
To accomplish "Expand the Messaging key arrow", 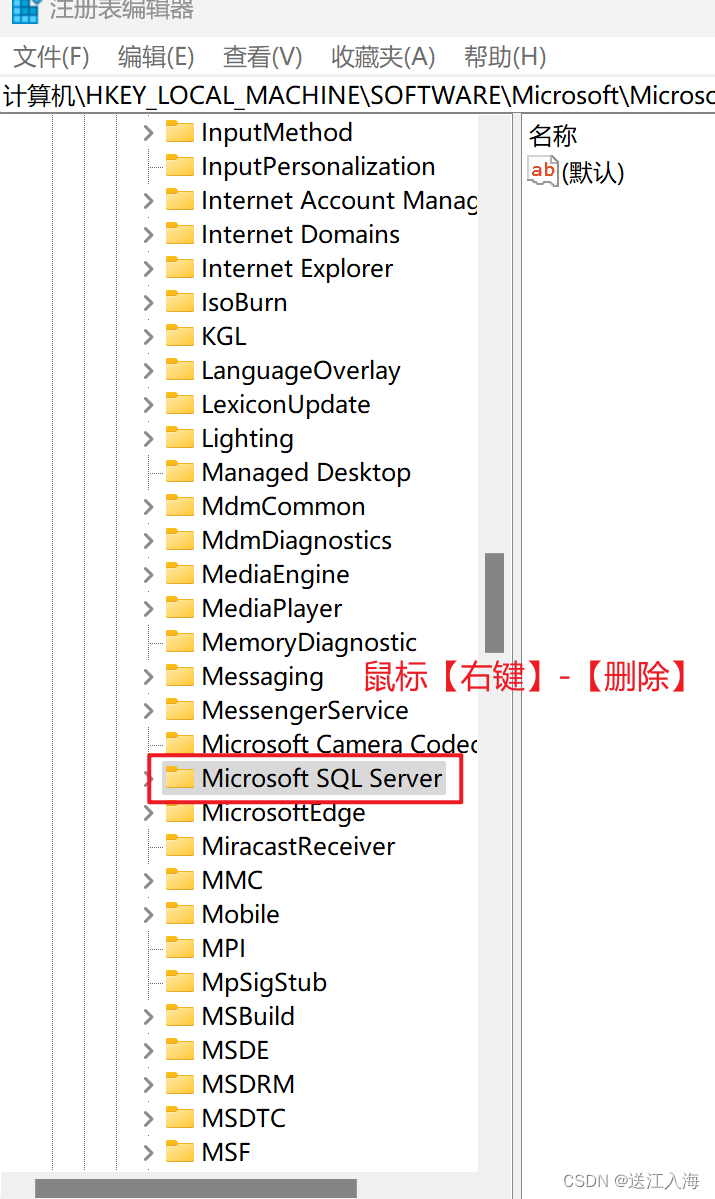I will (148, 676).
